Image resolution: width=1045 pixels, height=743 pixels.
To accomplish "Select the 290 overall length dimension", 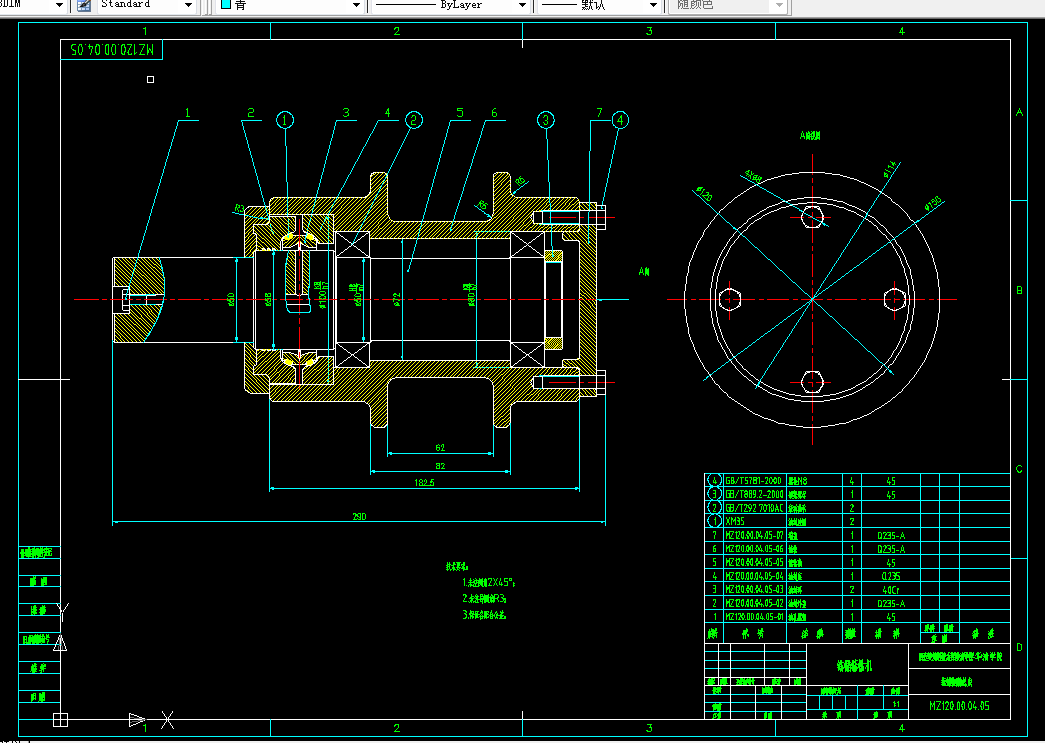I will click(x=359, y=516).
